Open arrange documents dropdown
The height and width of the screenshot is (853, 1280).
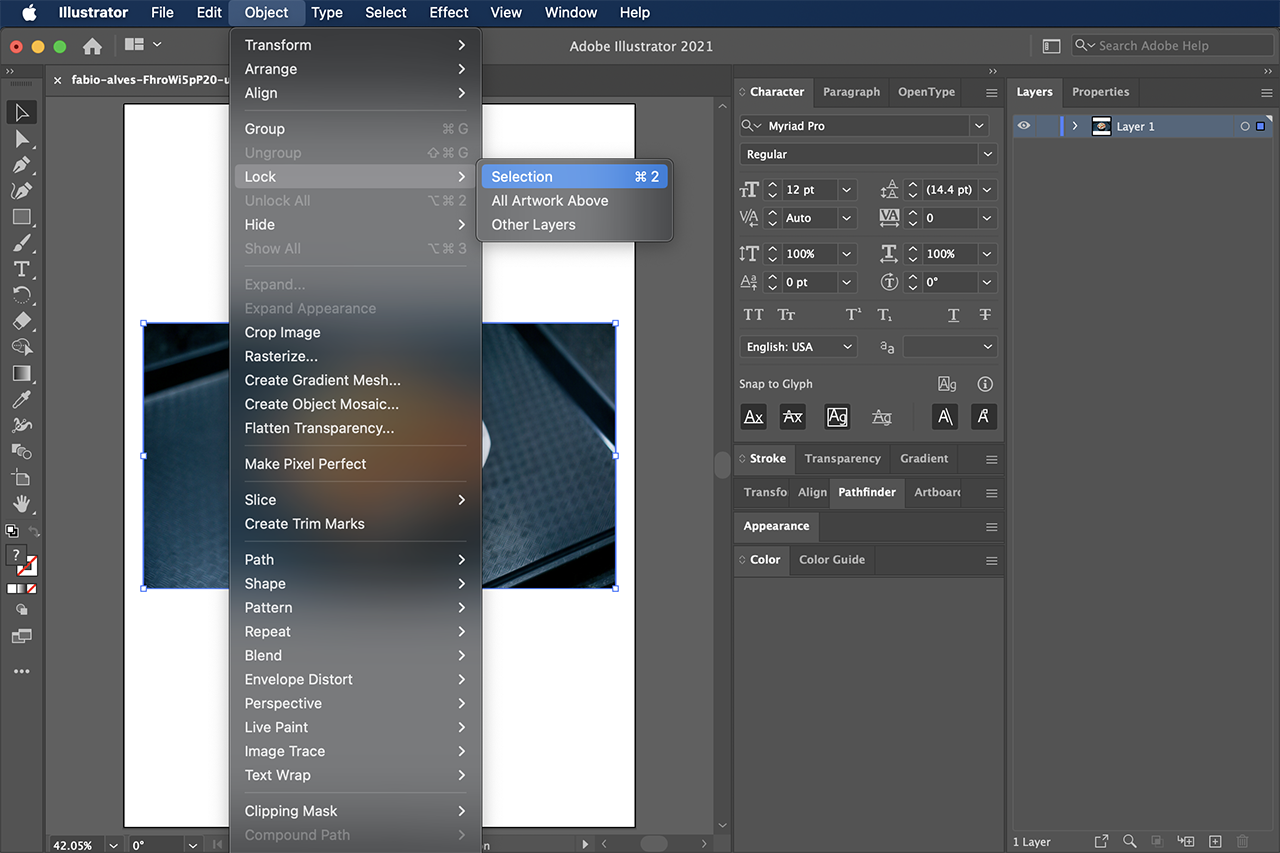point(144,45)
